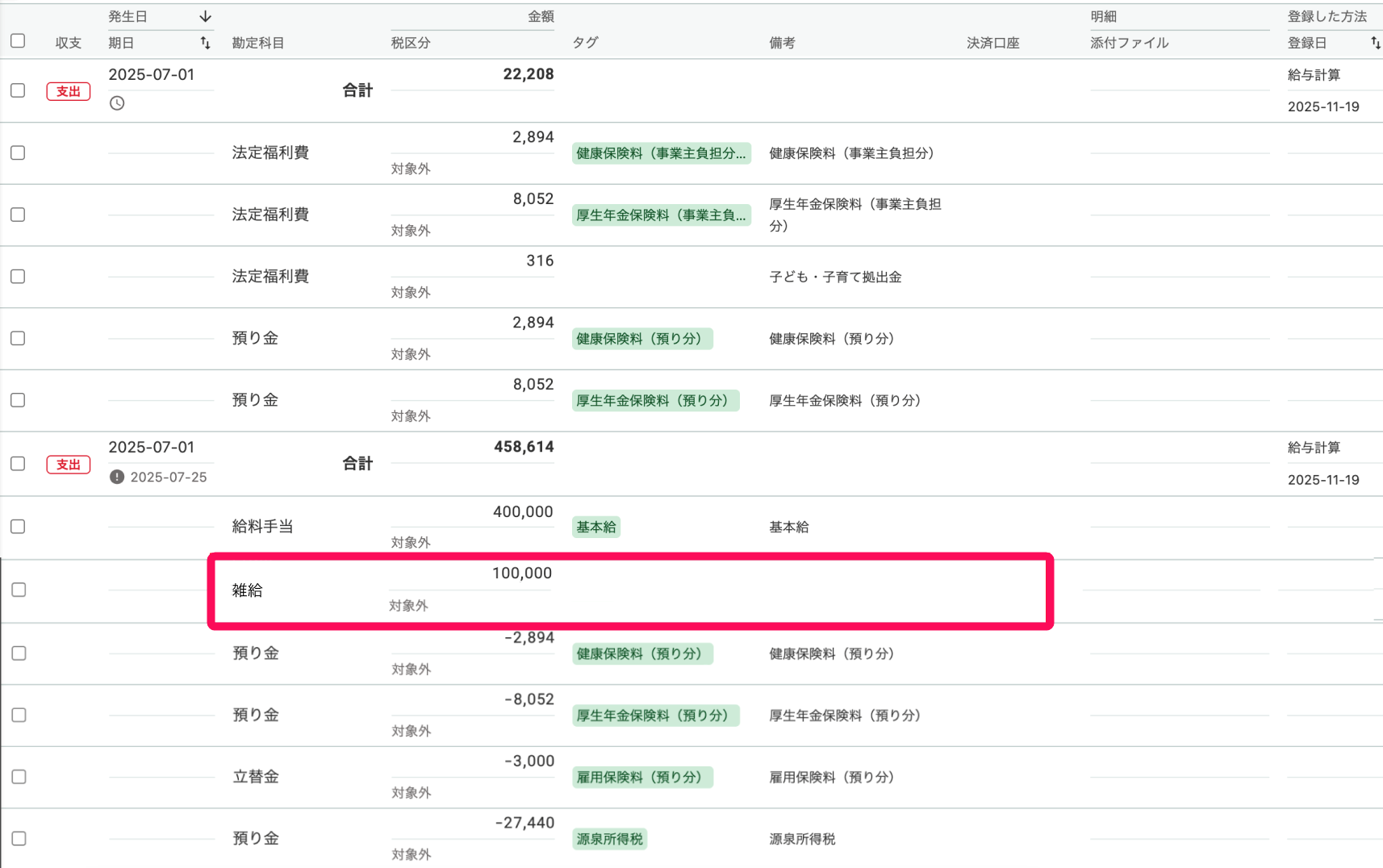The width and height of the screenshot is (1383, 868).
Task: Select the 雑給 account cell
Action: click(x=248, y=590)
